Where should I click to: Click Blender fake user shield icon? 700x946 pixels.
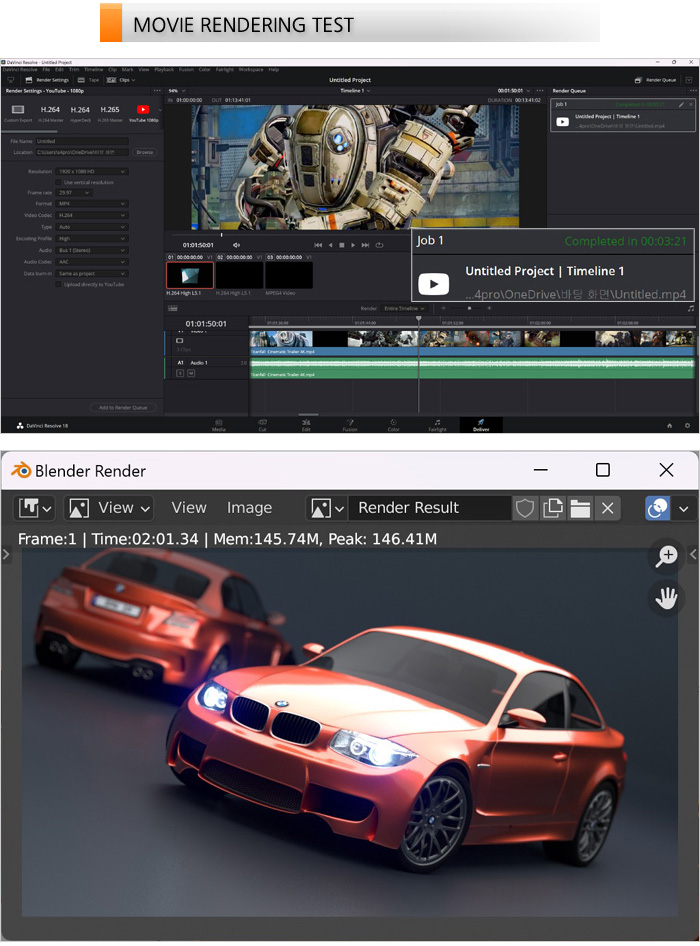tap(524, 508)
